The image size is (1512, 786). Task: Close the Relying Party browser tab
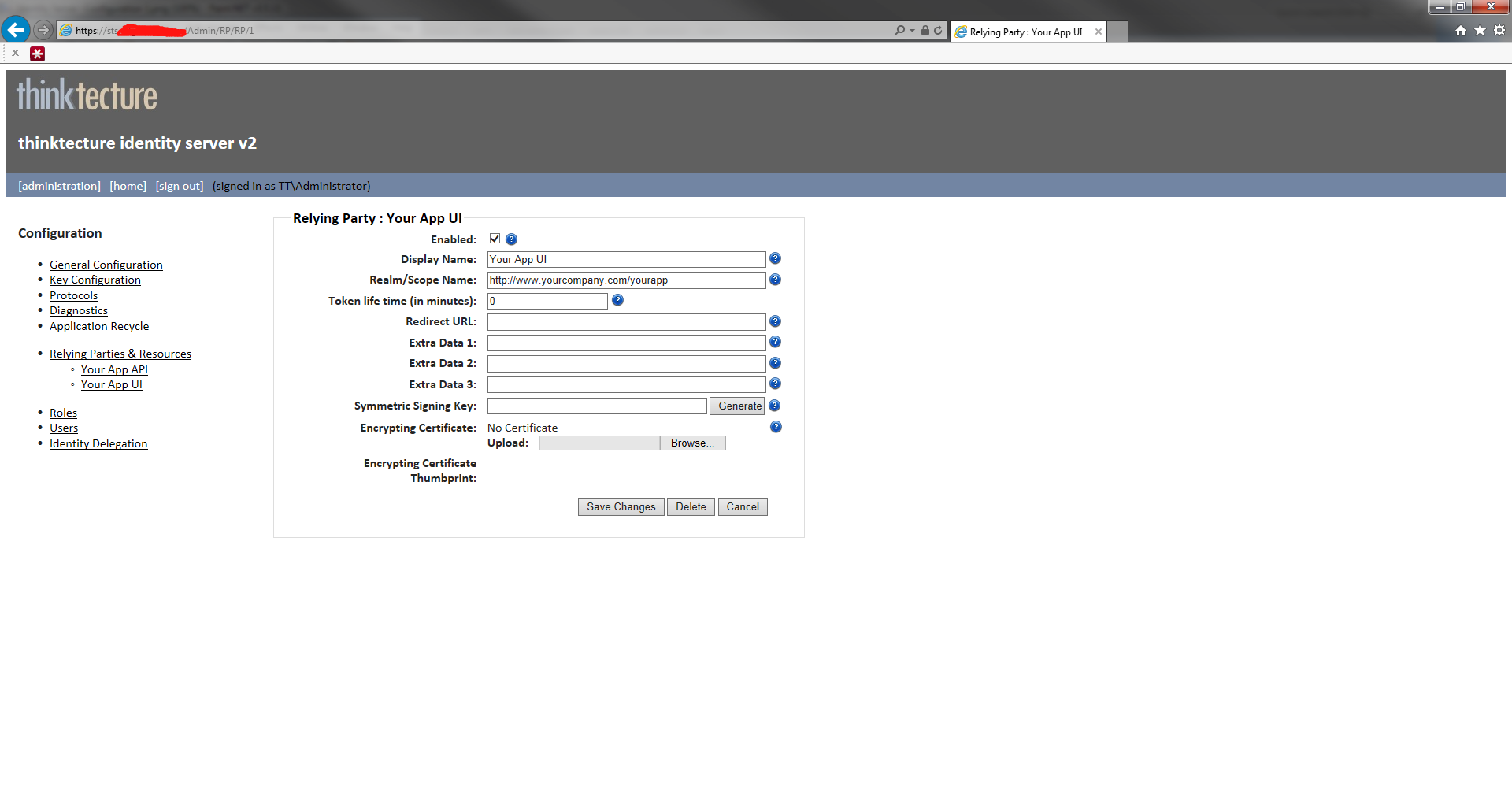1098,32
